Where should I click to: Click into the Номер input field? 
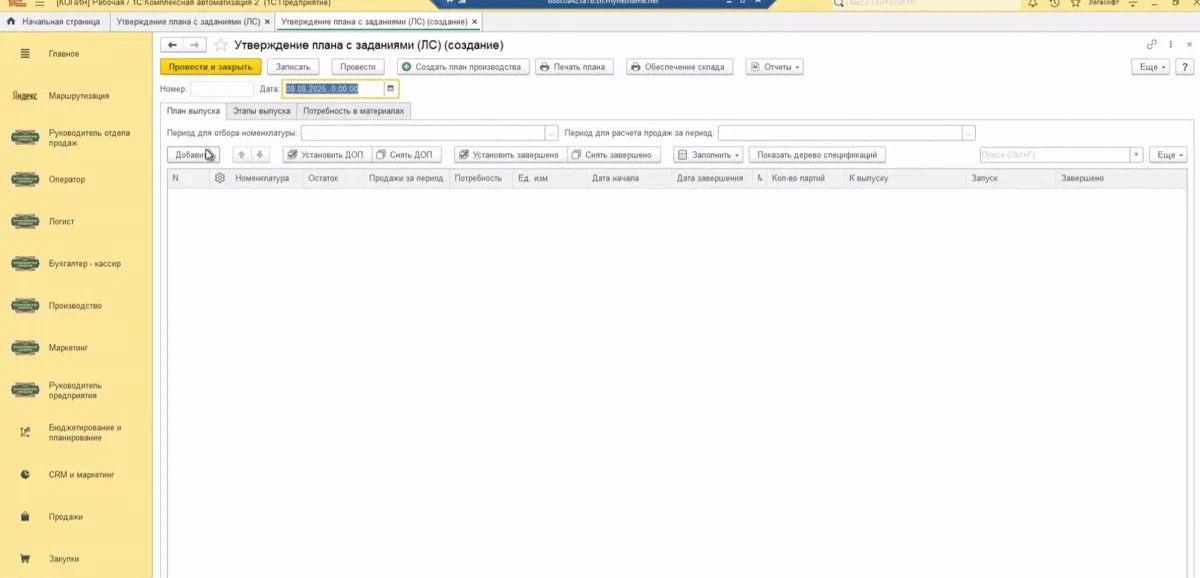point(221,89)
